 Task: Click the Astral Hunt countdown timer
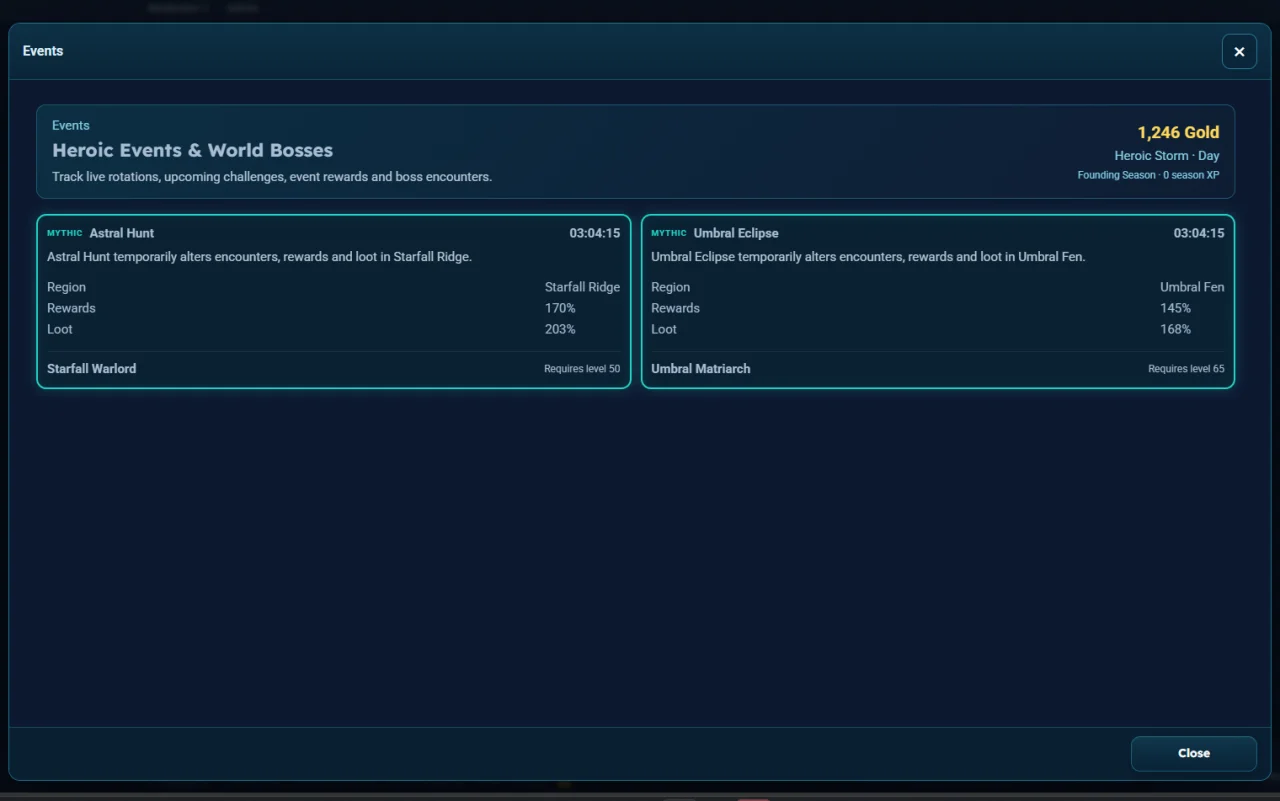pos(595,233)
